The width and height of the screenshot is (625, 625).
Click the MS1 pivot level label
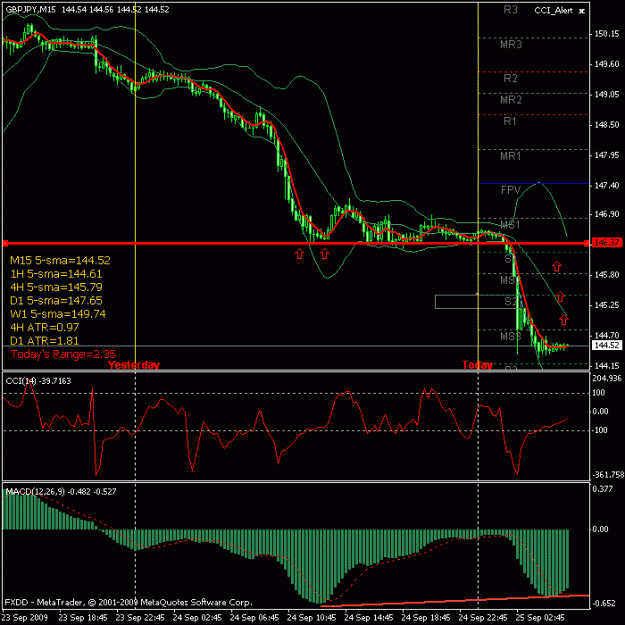511,225
